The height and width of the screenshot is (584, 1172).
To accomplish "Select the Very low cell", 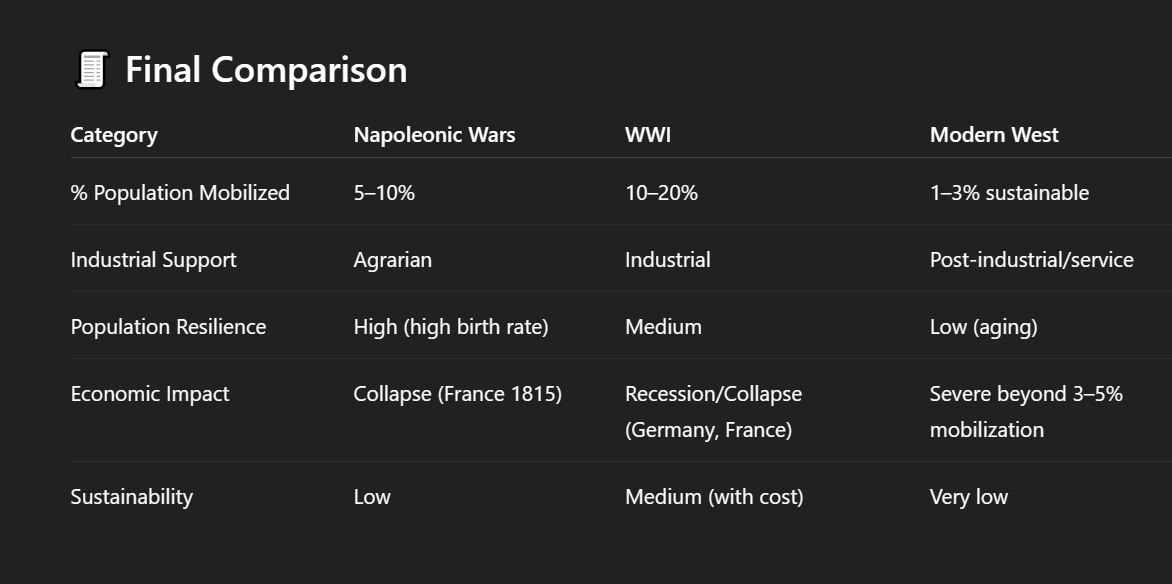I will [969, 497].
